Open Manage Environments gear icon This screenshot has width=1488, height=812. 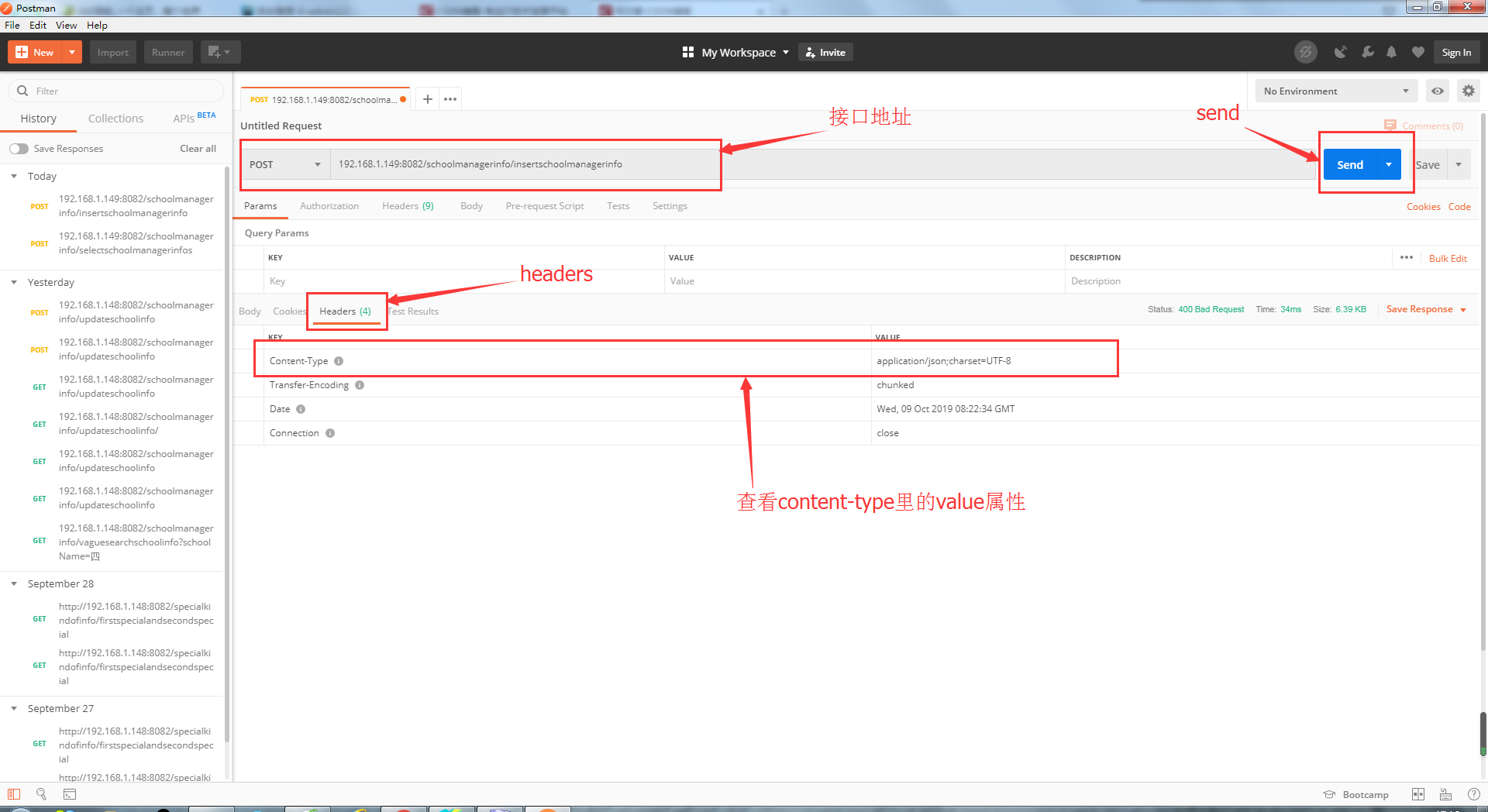tap(1468, 91)
